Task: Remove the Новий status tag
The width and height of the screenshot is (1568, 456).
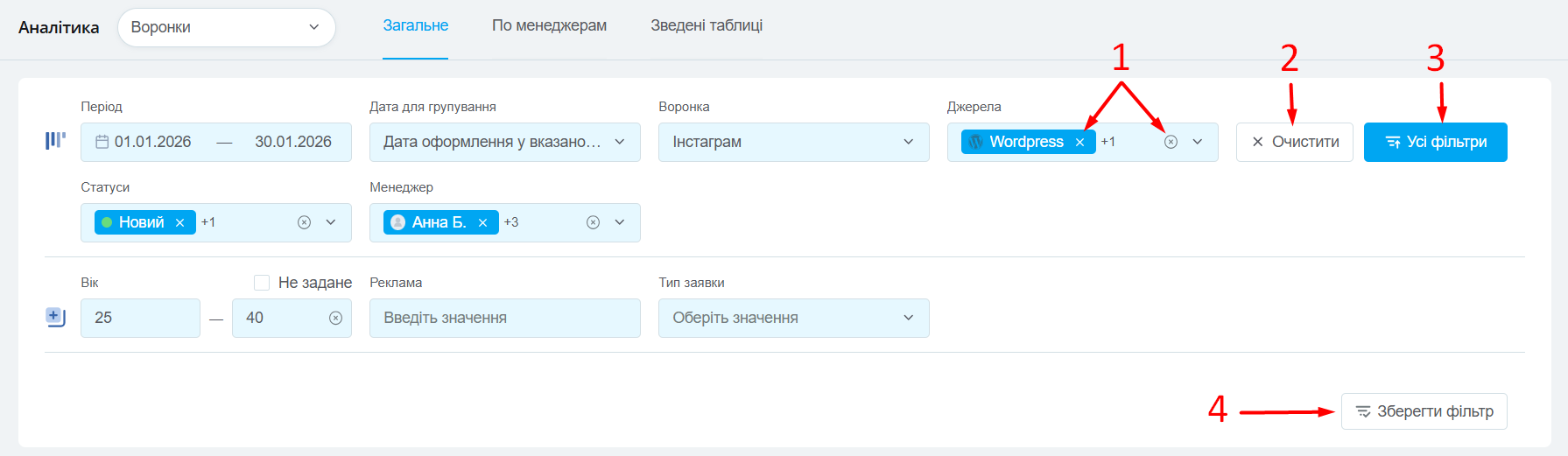Action: pos(179,223)
